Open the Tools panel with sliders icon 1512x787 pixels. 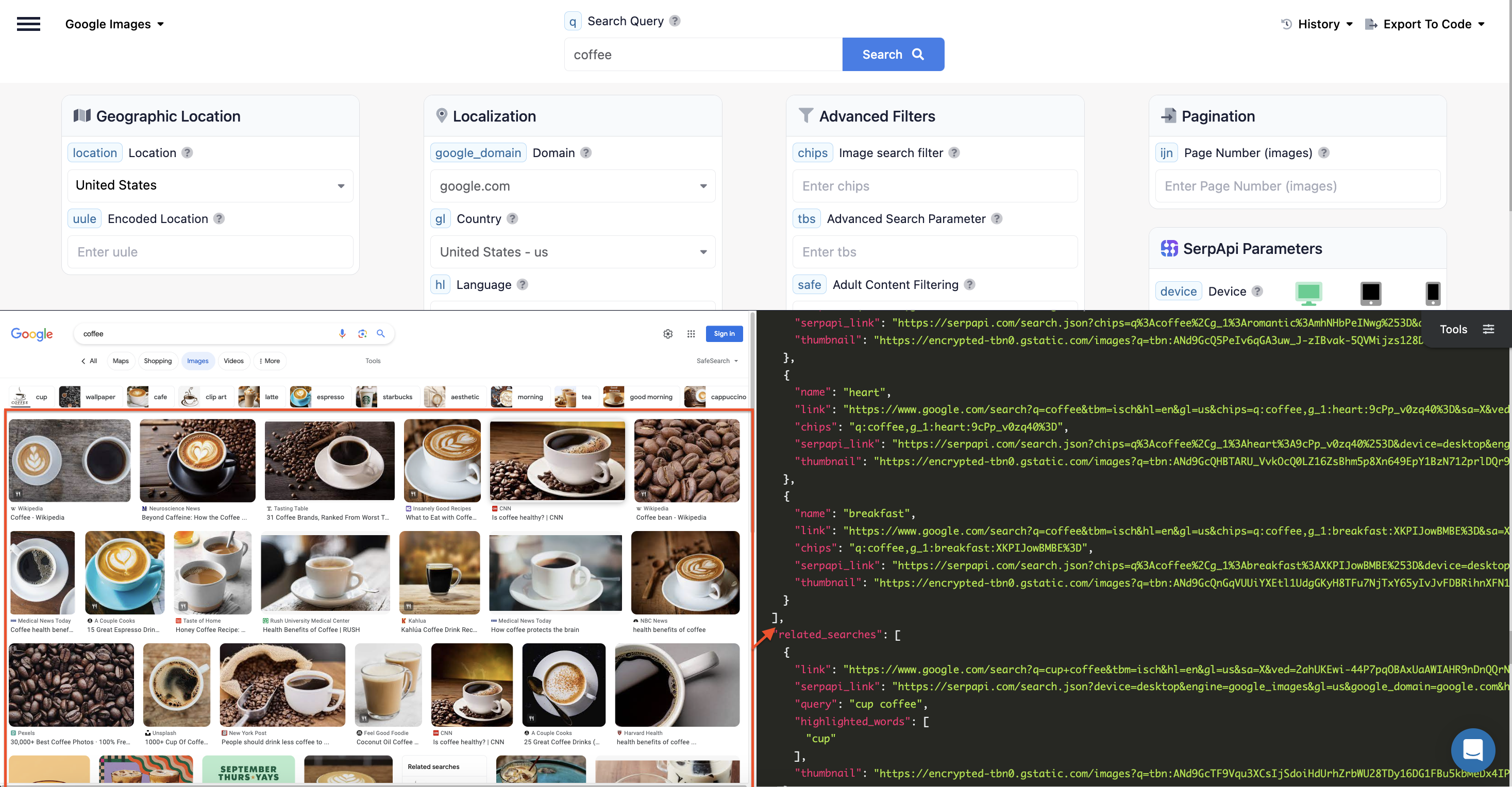click(1488, 329)
